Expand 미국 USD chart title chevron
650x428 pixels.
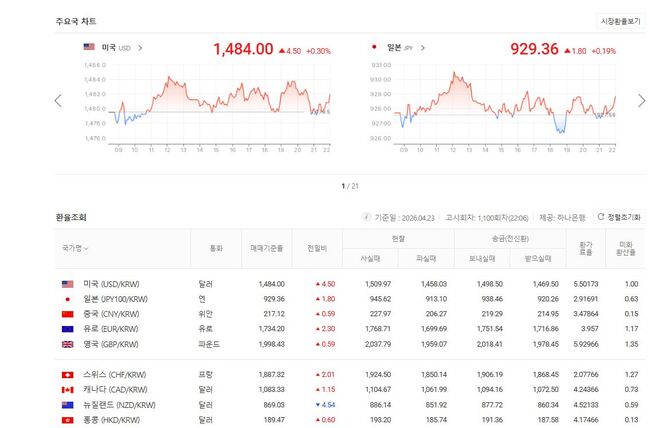140,47
